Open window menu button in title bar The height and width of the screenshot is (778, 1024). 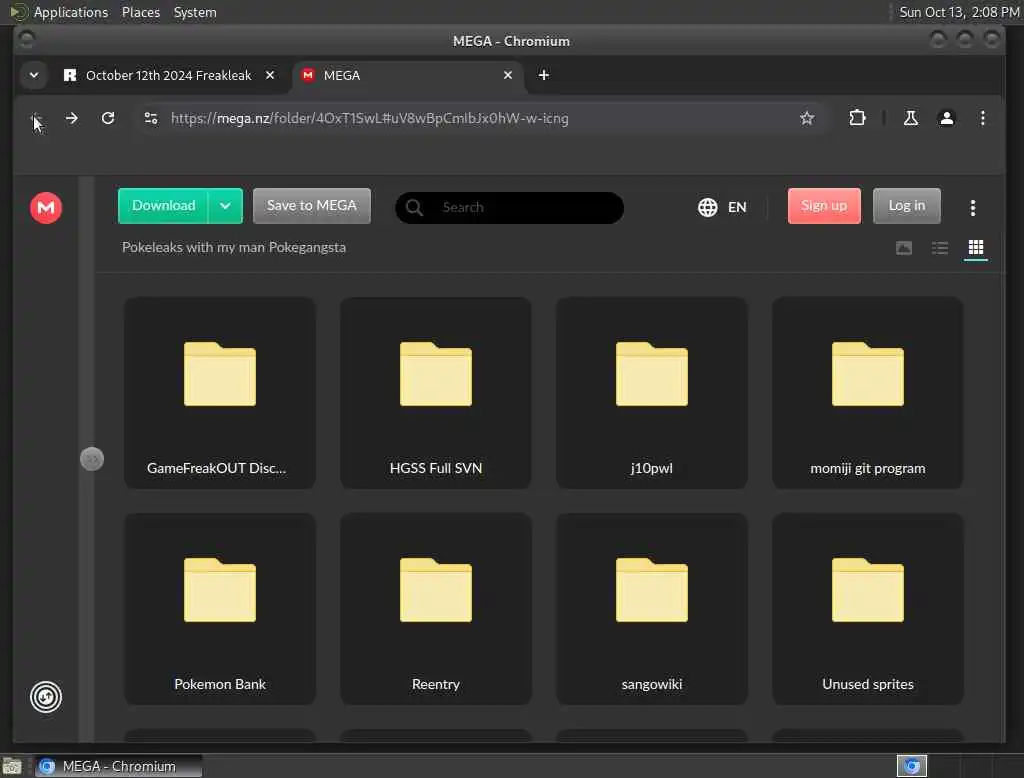click(27, 41)
